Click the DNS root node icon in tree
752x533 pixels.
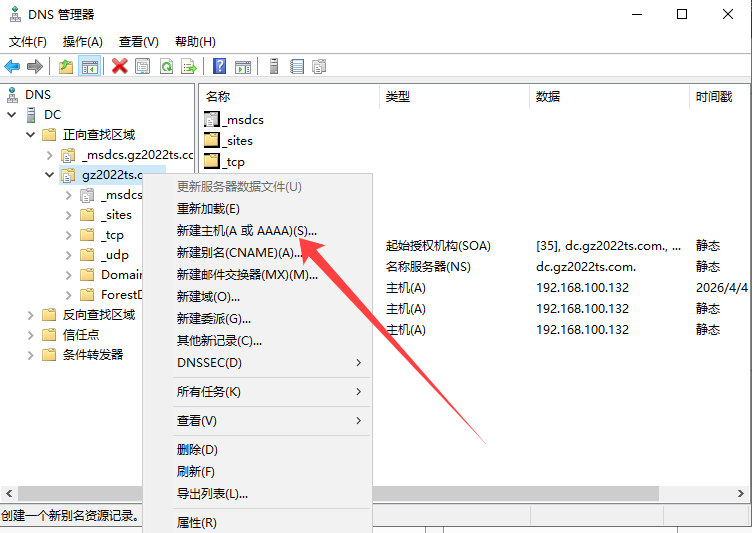12,95
